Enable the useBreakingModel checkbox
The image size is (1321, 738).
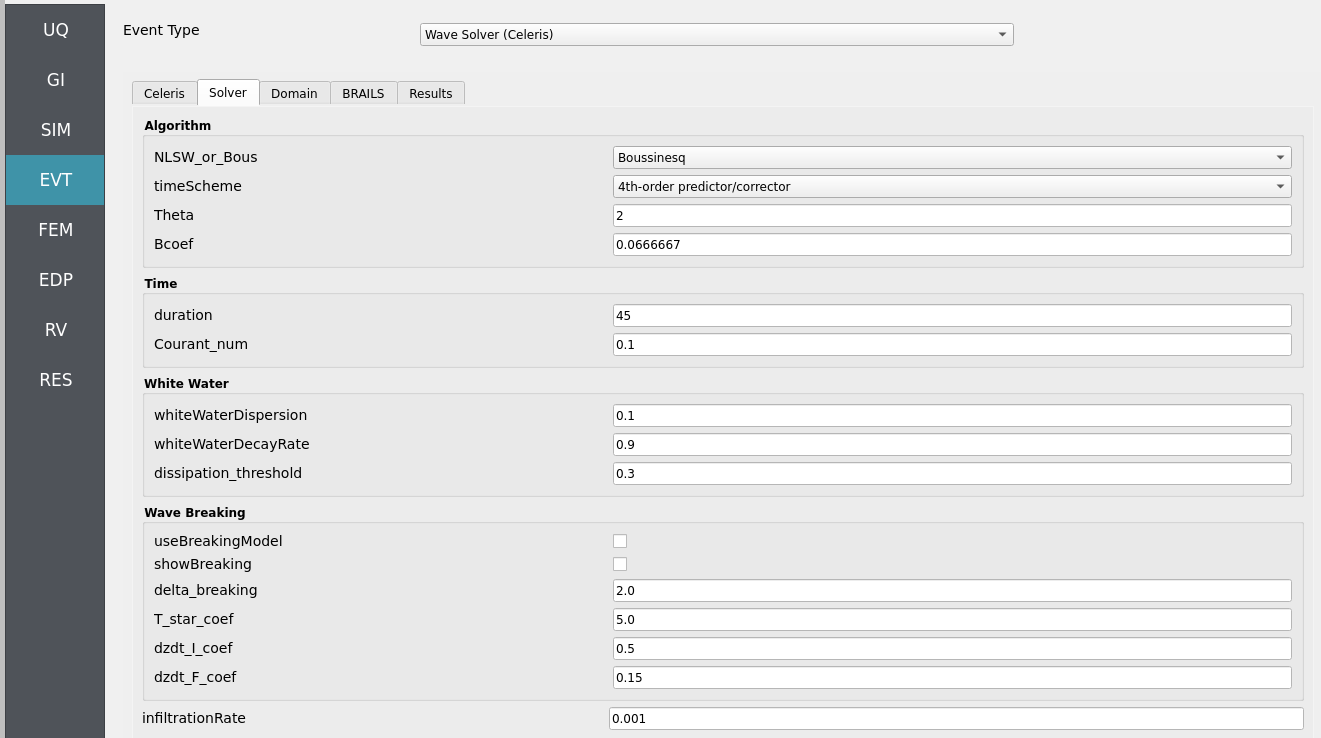coord(620,541)
